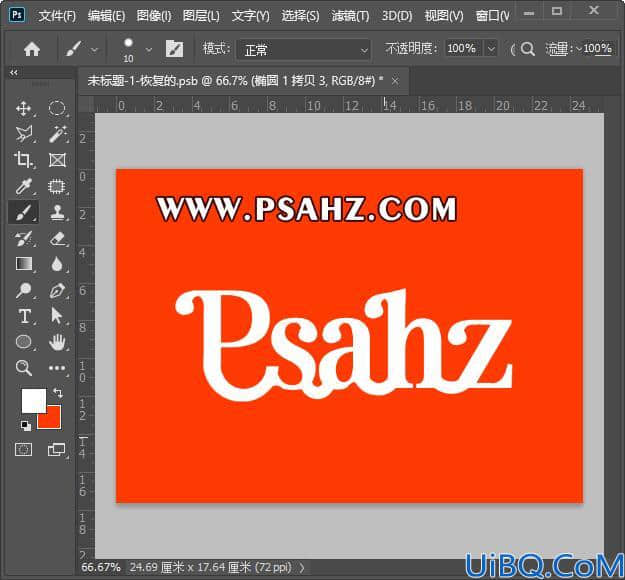
Task: Select the Blur tool
Action: click(57, 264)
